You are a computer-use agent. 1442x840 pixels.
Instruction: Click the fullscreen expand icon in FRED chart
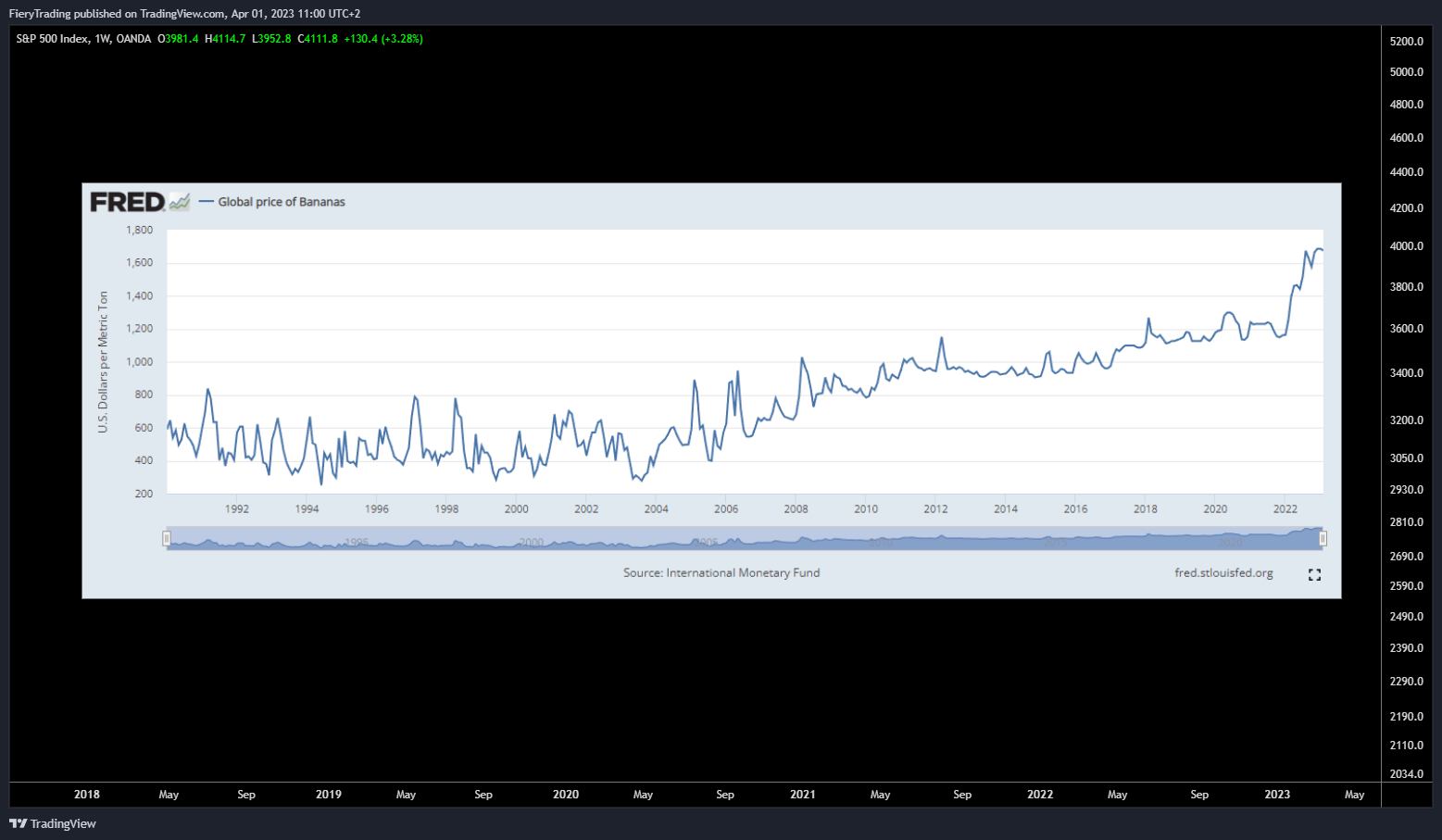(x=1314, y=575)
